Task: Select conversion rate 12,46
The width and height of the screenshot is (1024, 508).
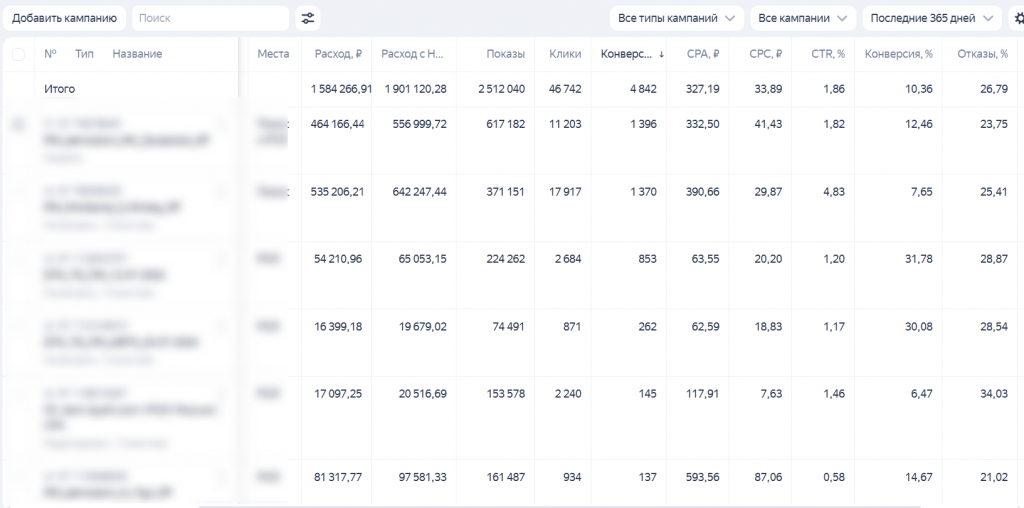Action: (x=919, y=124)
